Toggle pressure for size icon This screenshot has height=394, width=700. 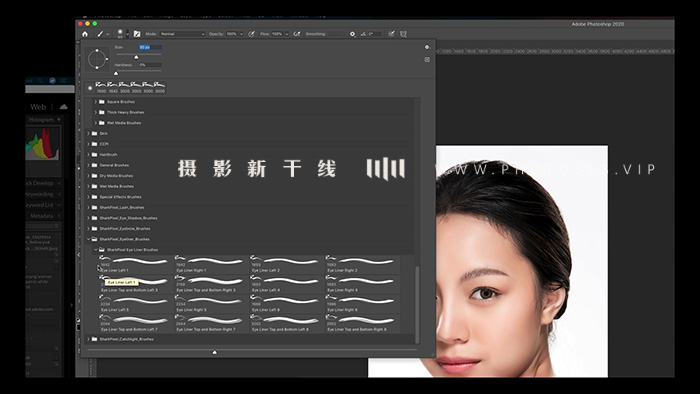(x=392, y=34)
